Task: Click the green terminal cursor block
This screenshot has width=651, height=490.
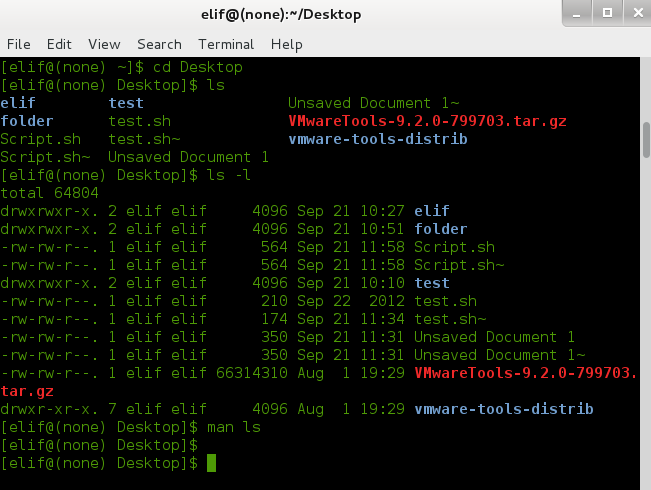Action: pos(211,463)
